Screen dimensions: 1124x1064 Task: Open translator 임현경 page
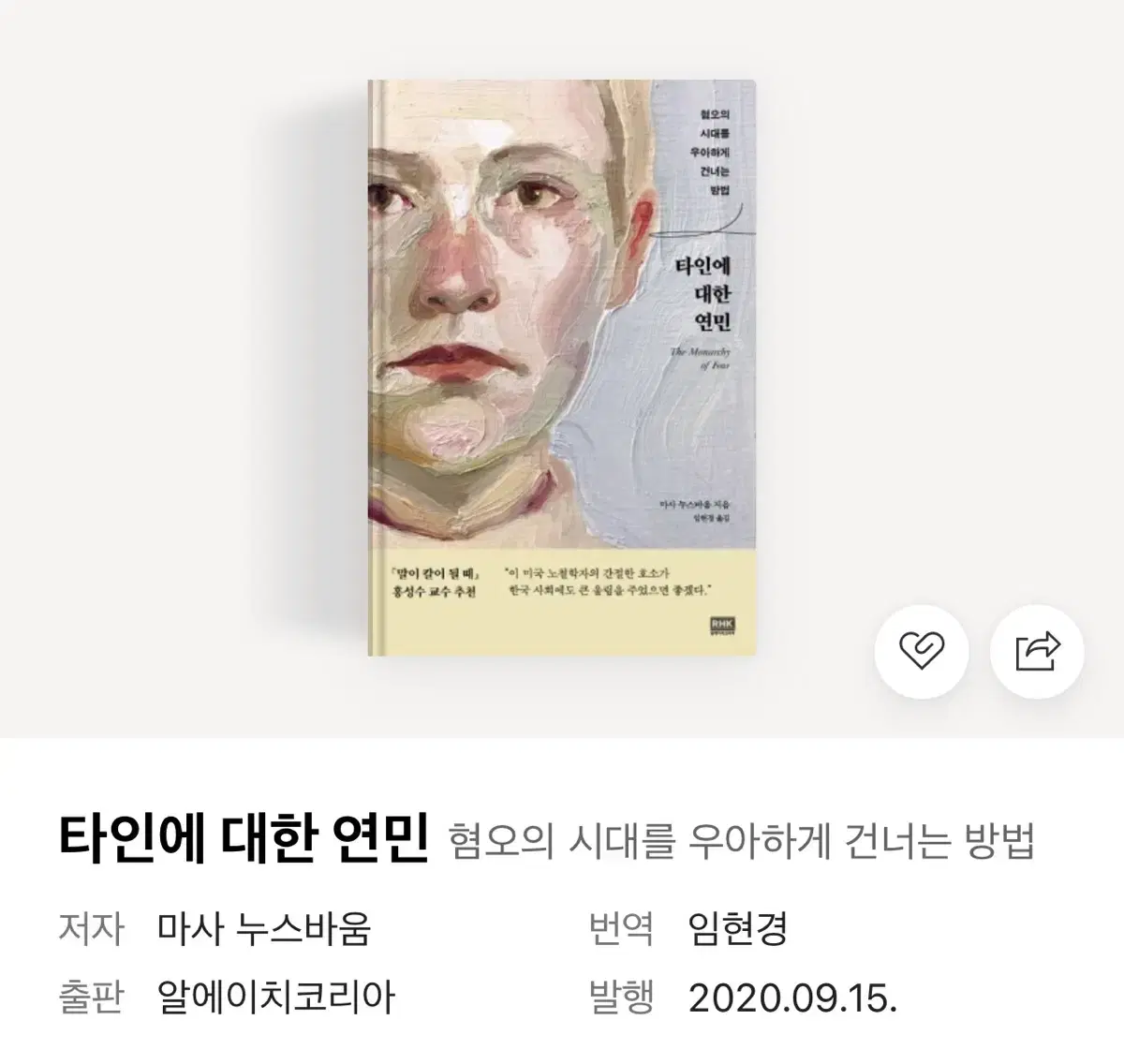click(737, 928)
